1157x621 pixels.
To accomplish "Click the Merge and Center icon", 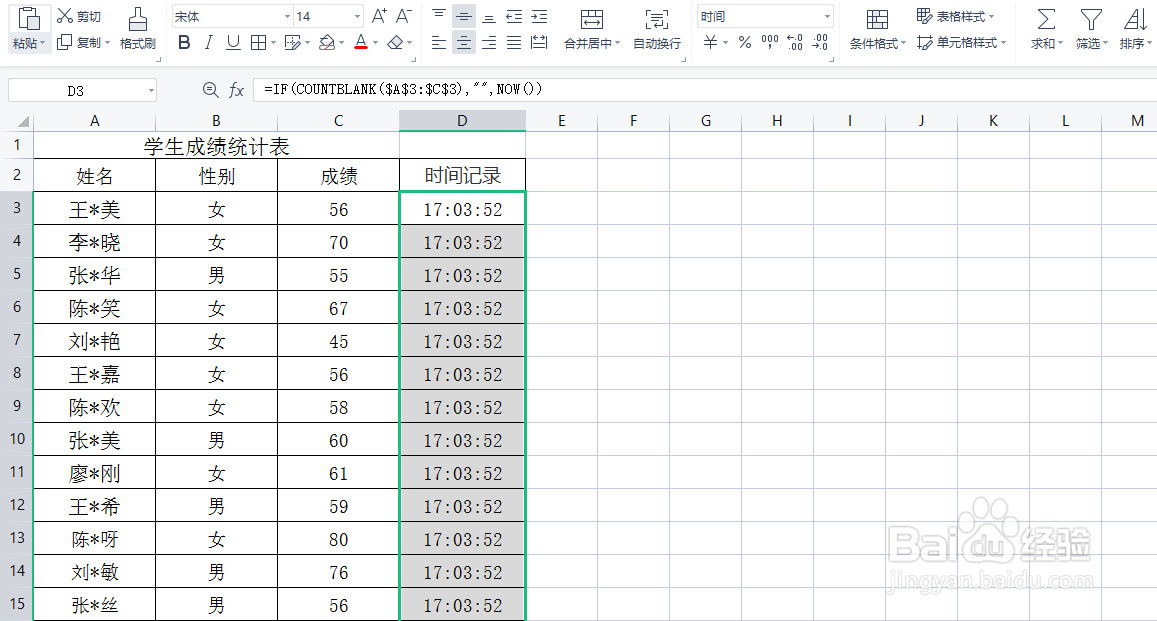I will tap(592, 19).
